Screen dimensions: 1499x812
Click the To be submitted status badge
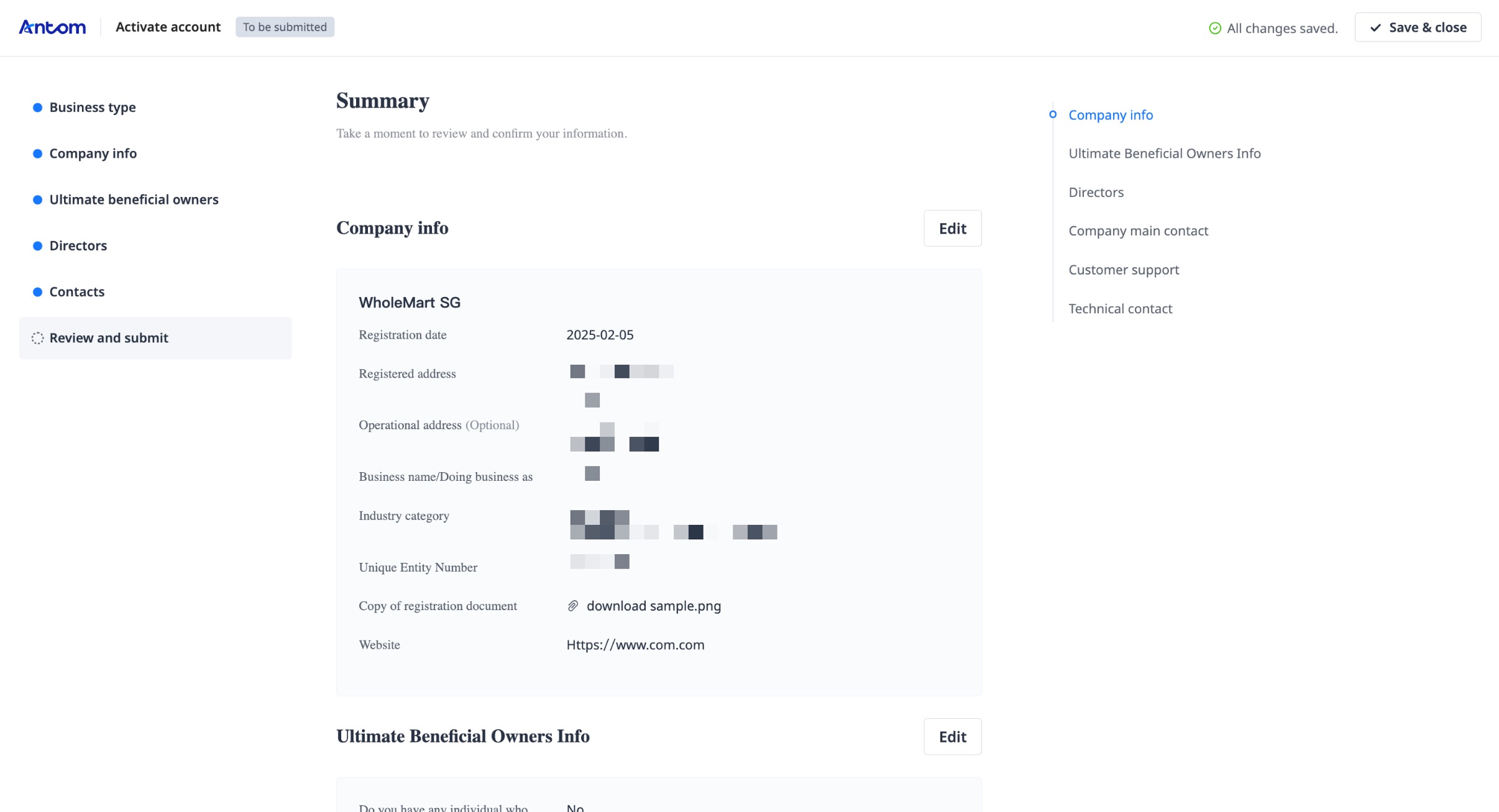[285, 27]
